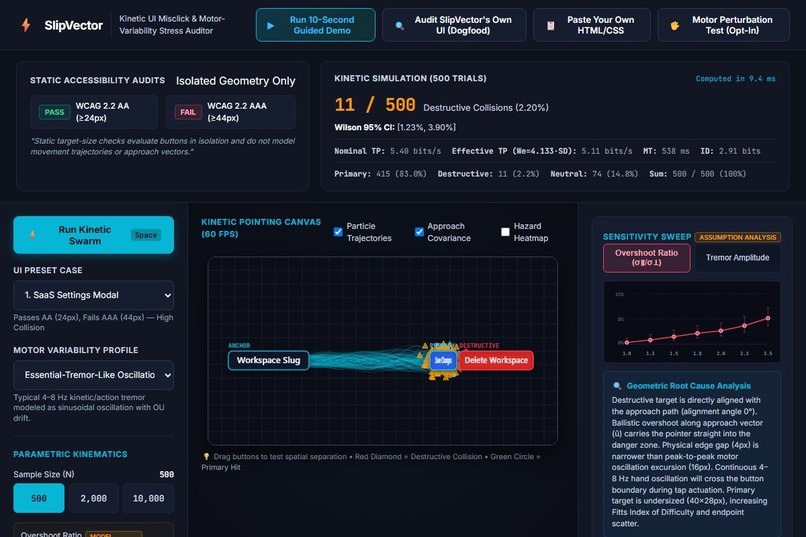The image size is (806, 537).
Task: Open Audit SlipVector's Own UI (Dogfood)
Action: tap(454, 25)
